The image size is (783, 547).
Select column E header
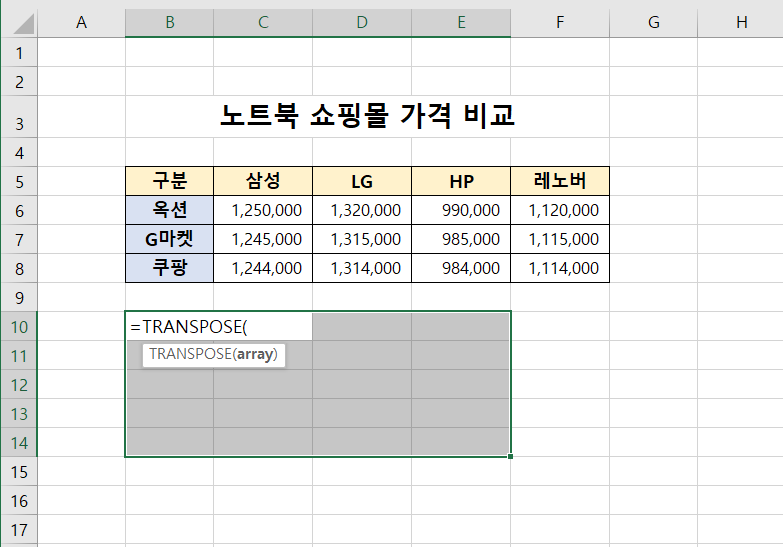pyautogui.click(x=461, y=22)
